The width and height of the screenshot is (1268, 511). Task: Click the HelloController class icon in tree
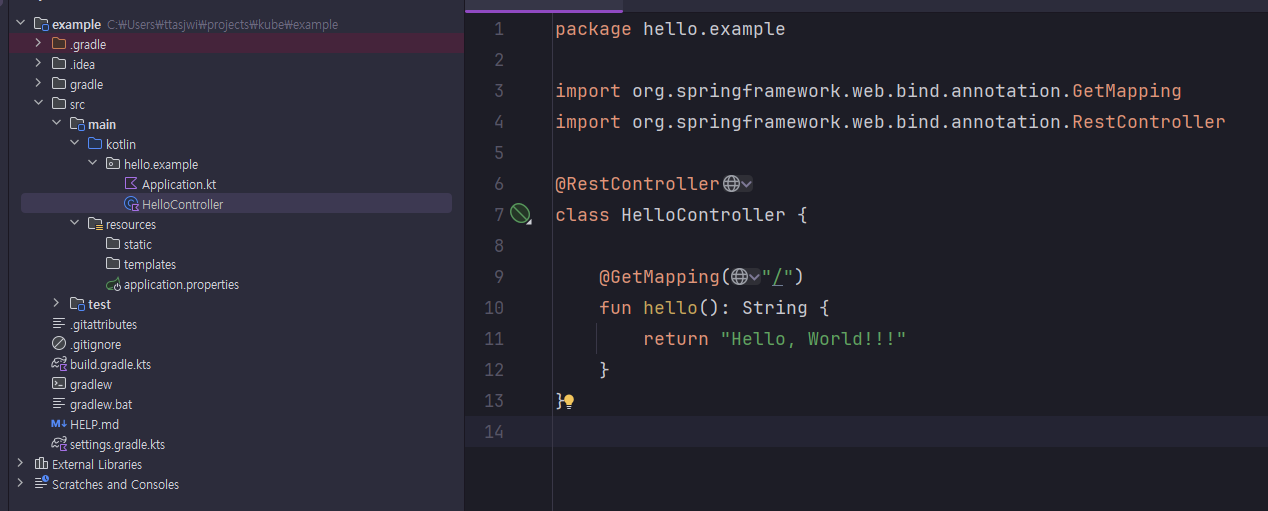pyautogui.click(x=131, y=204)
